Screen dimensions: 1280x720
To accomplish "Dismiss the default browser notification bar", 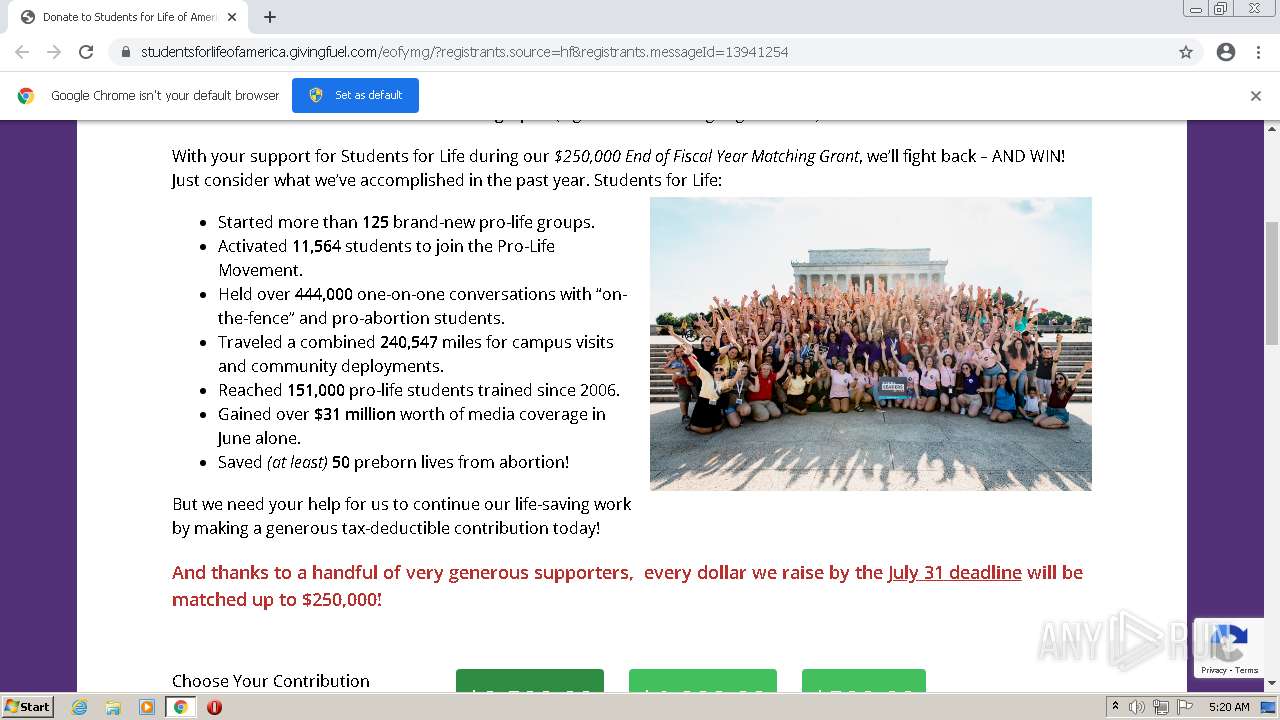I will click(x=1256, y=96).
